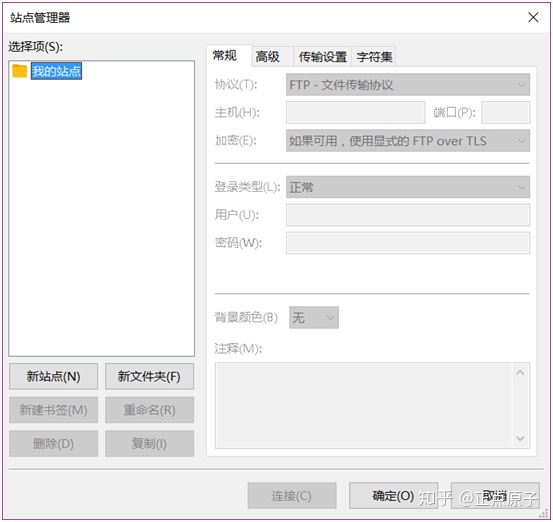Open the 登录类型 logon type dropdown
Image resolution: width=553 pixels, height=522 pixels.
point(408,187)
